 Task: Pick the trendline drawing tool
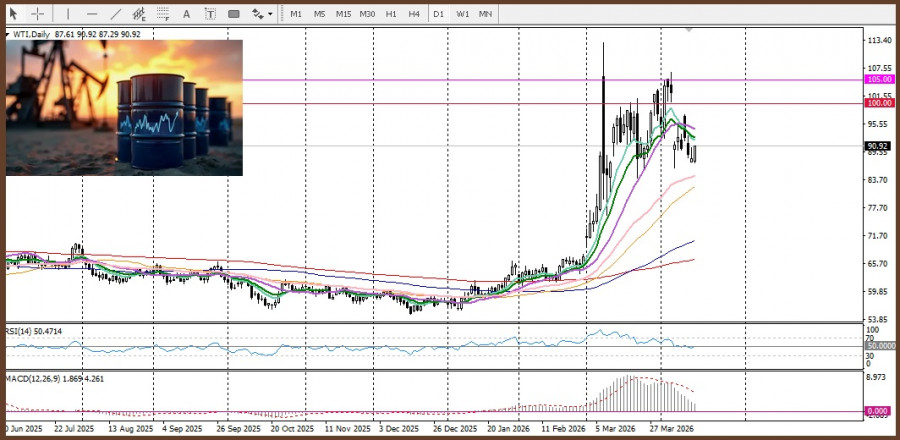coord(116,14)
